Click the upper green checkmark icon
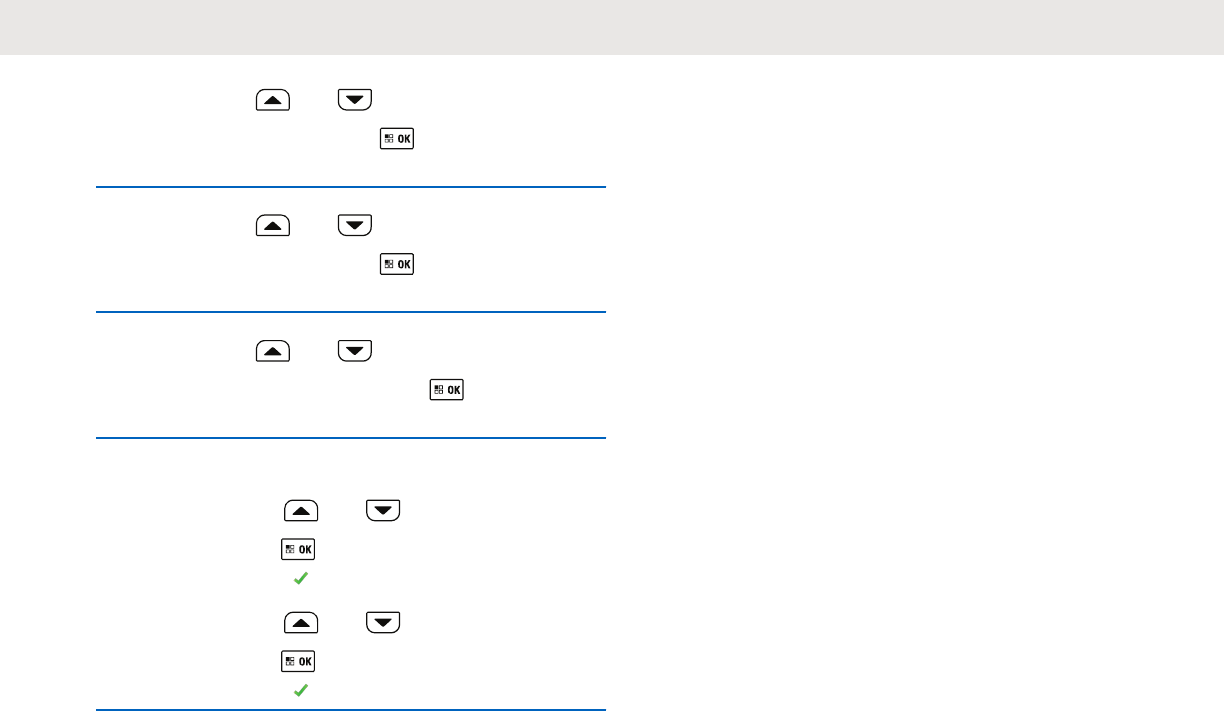 click(x=299, y=578)
